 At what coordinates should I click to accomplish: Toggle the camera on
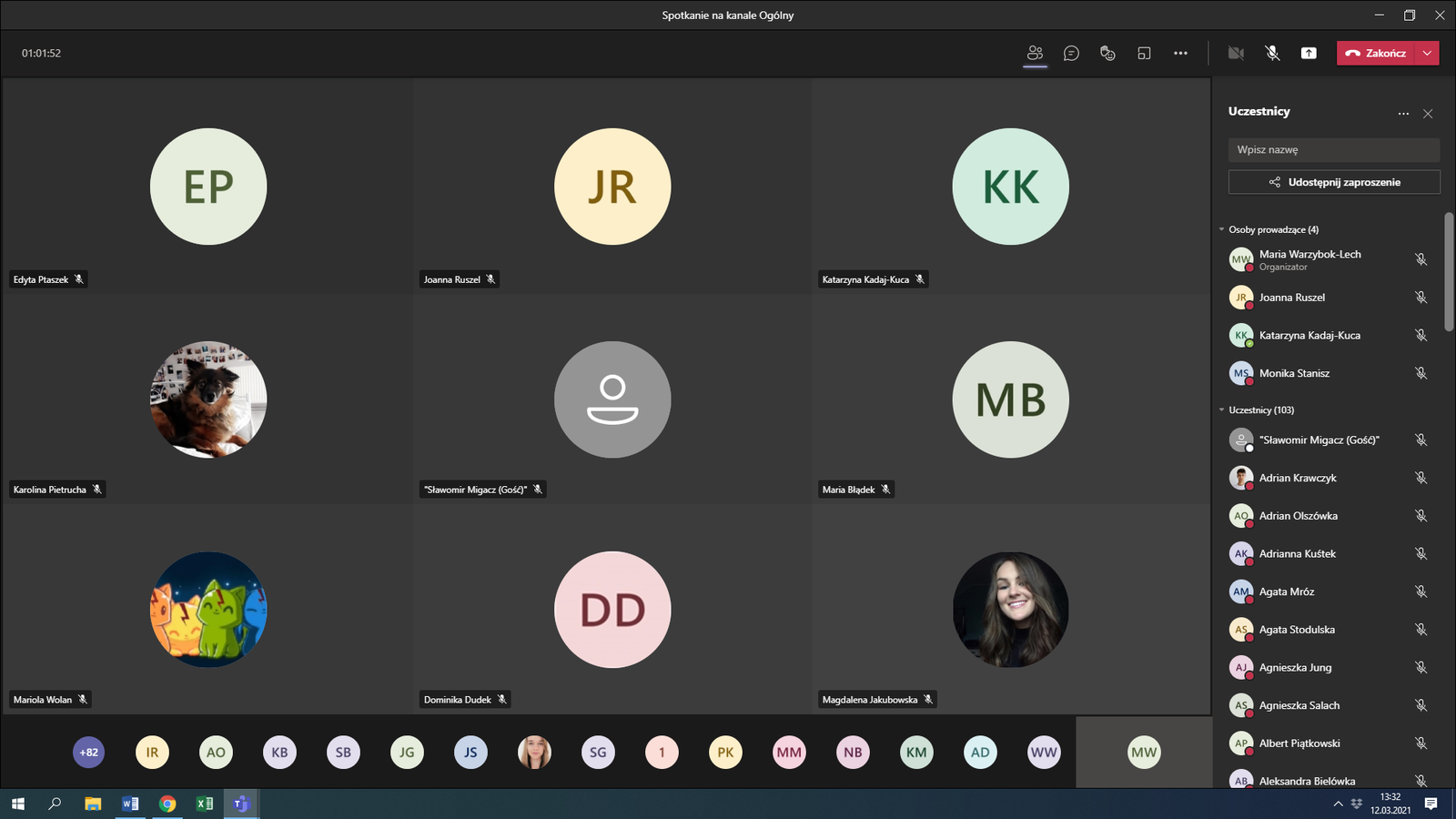(1236, 53)
